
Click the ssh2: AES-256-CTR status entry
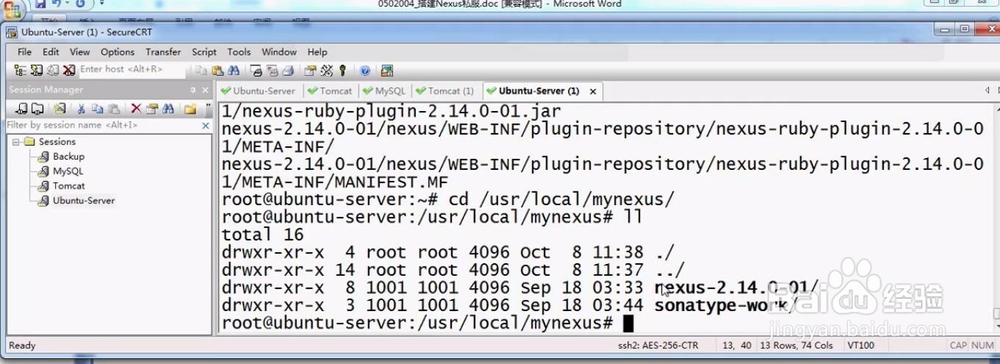click(x=658, y=346)
